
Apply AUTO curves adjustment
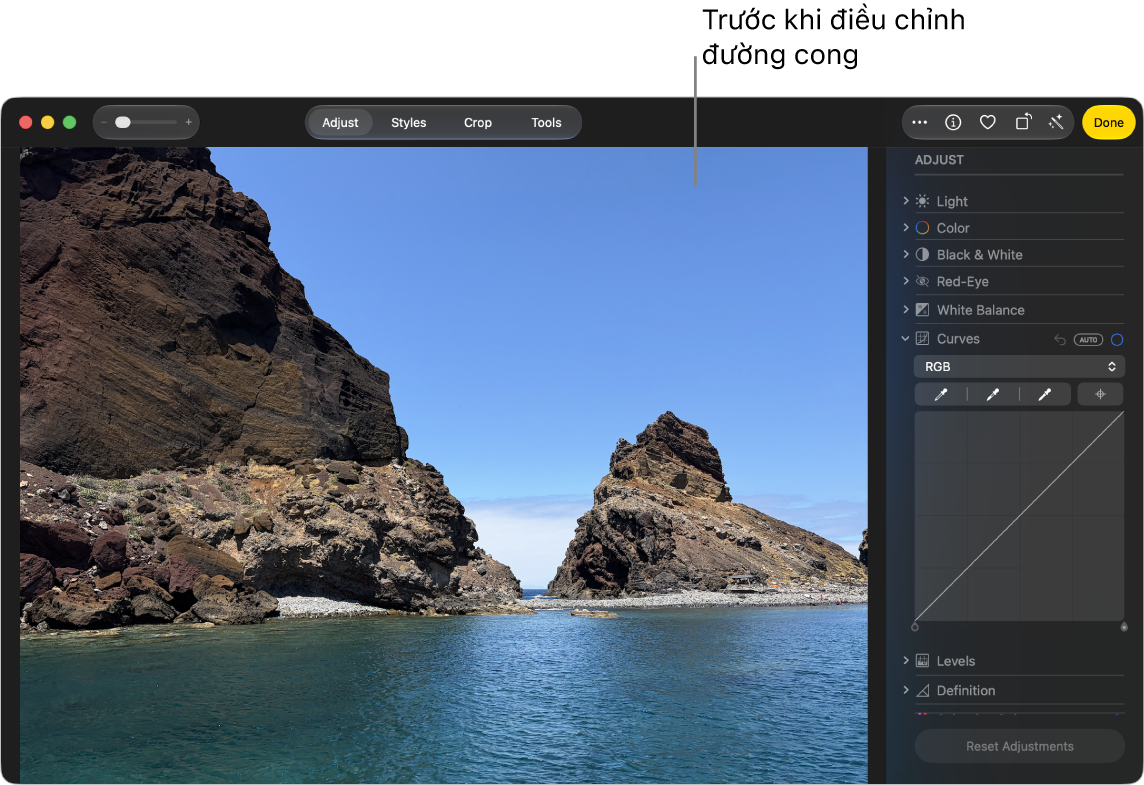coord(1088,339)
